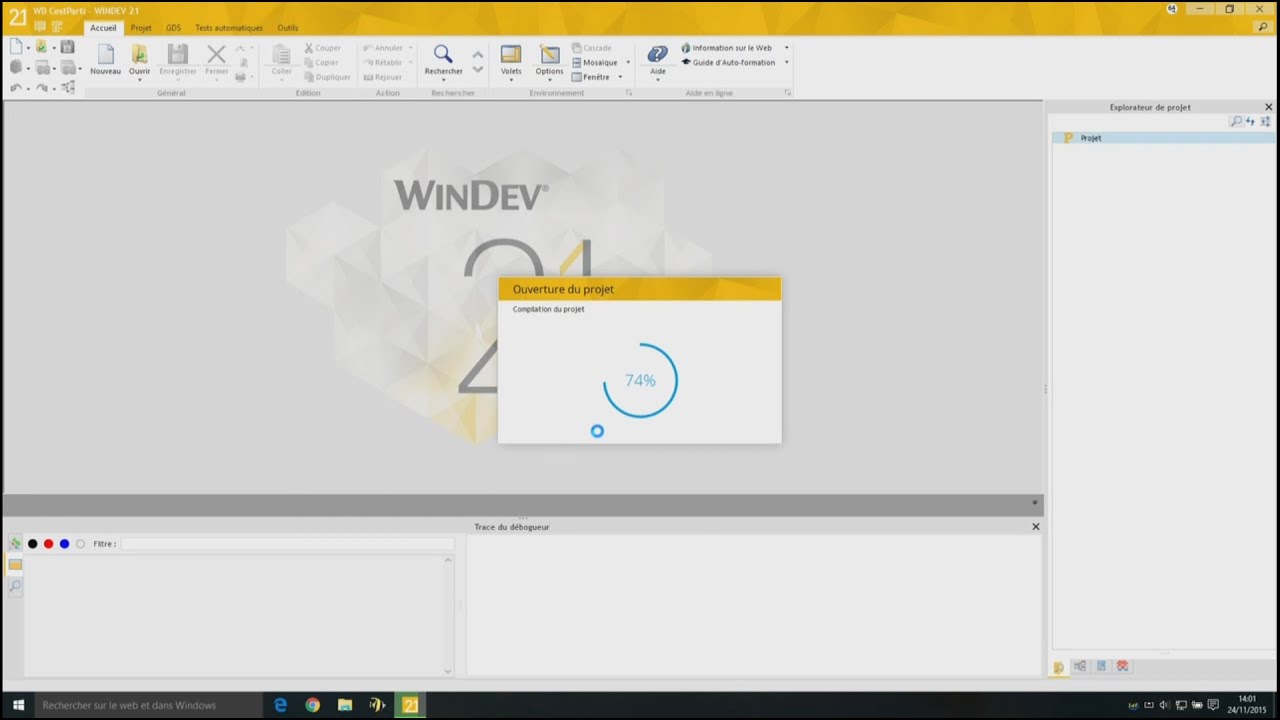Toggle the blue color filter dot
Screen dimensions: 1280x720
tap(64, 544)
